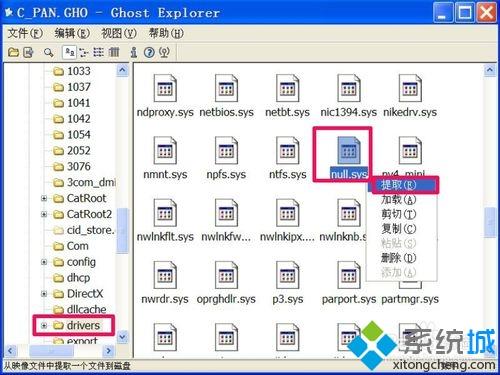Screen dimensions: 500x375
Task: Select the 1042 folder in tree
Action: coord(72,119)
